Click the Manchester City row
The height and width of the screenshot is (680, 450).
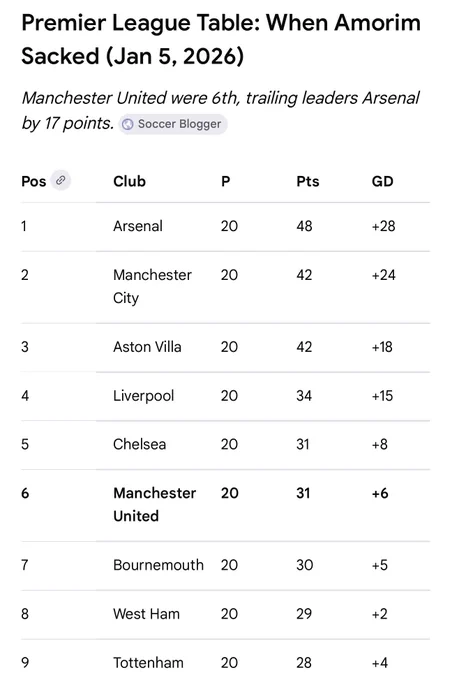point(225,287)
